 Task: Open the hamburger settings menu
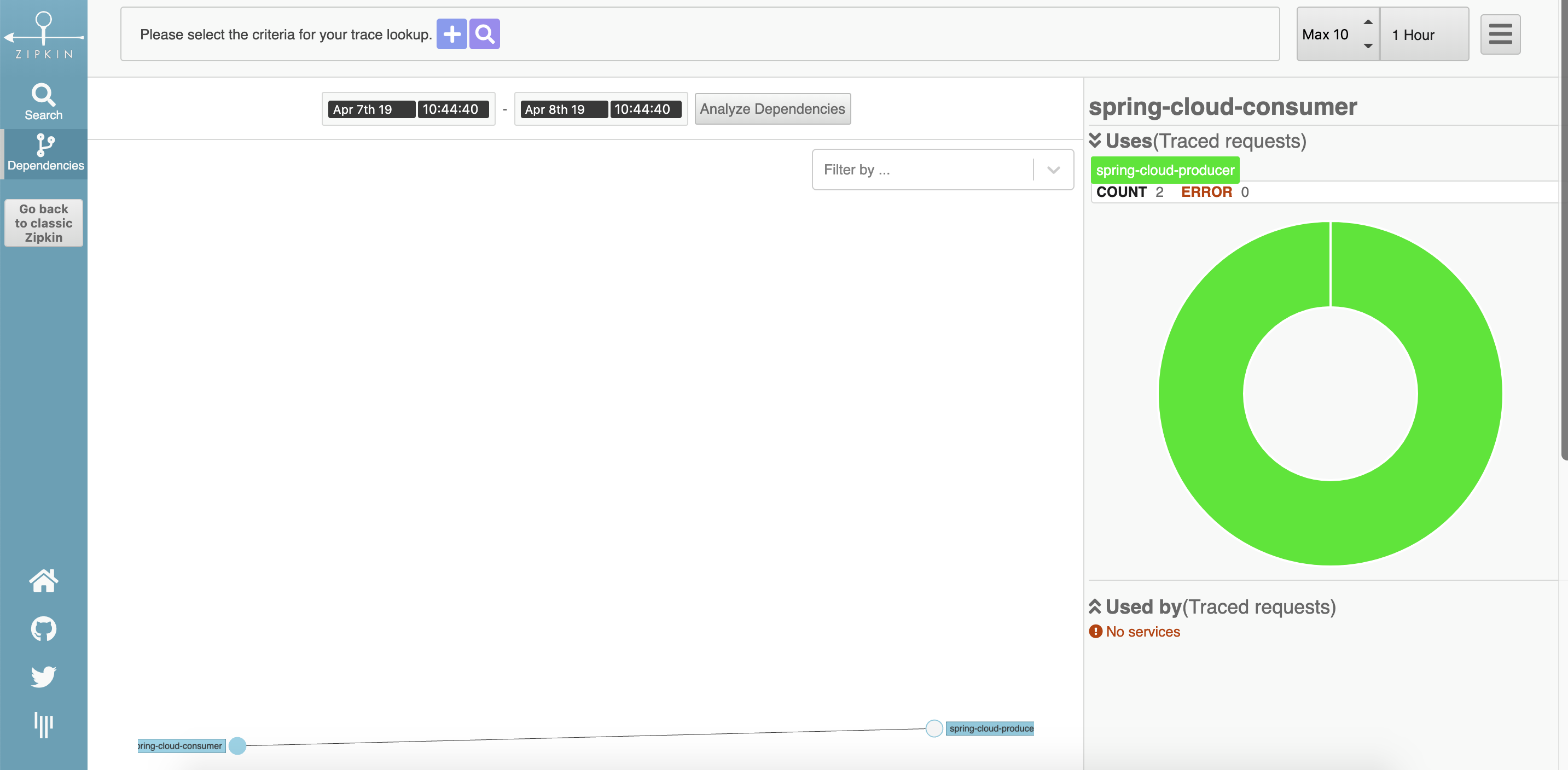(1500, 34)
